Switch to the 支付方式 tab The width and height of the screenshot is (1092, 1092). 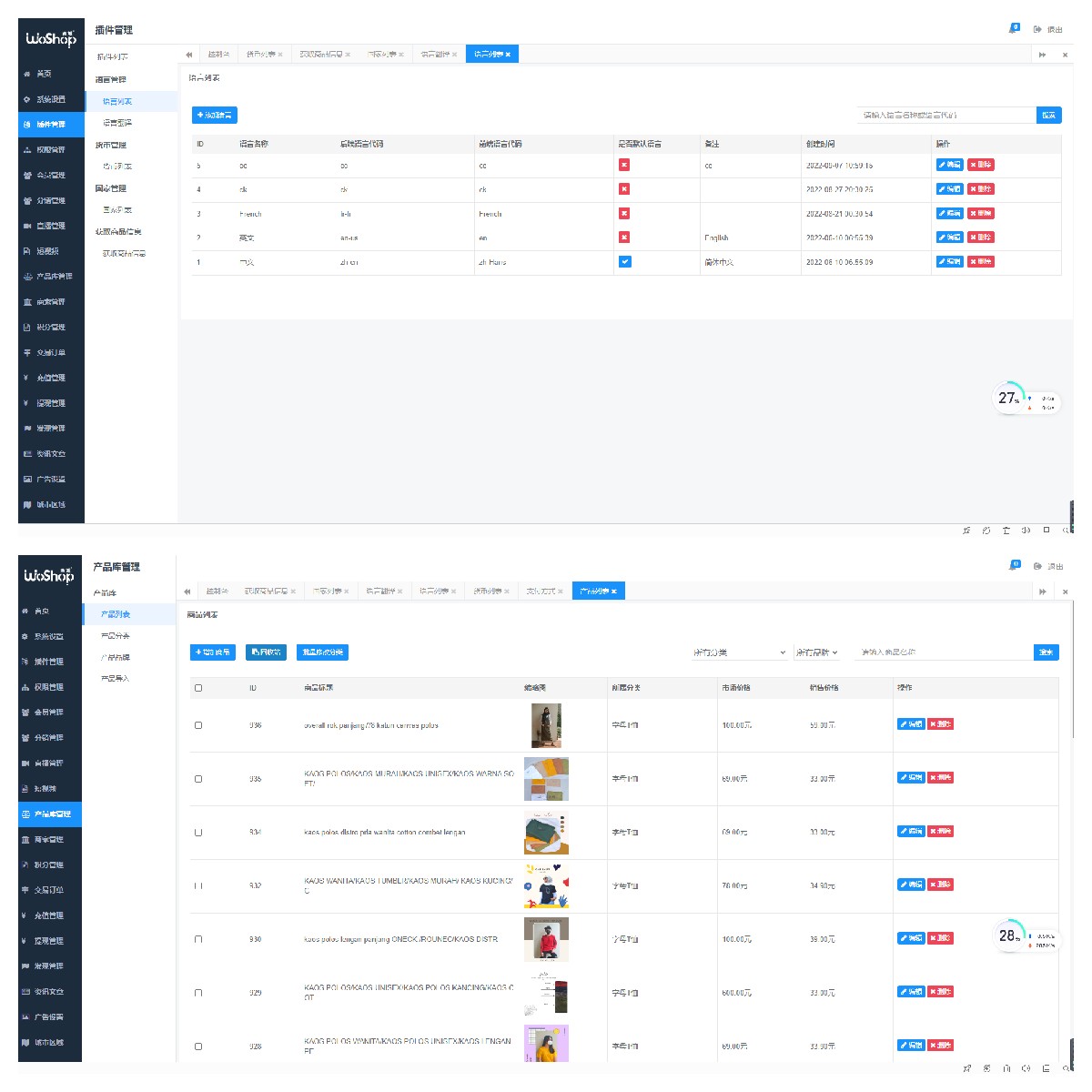[541, 591]
